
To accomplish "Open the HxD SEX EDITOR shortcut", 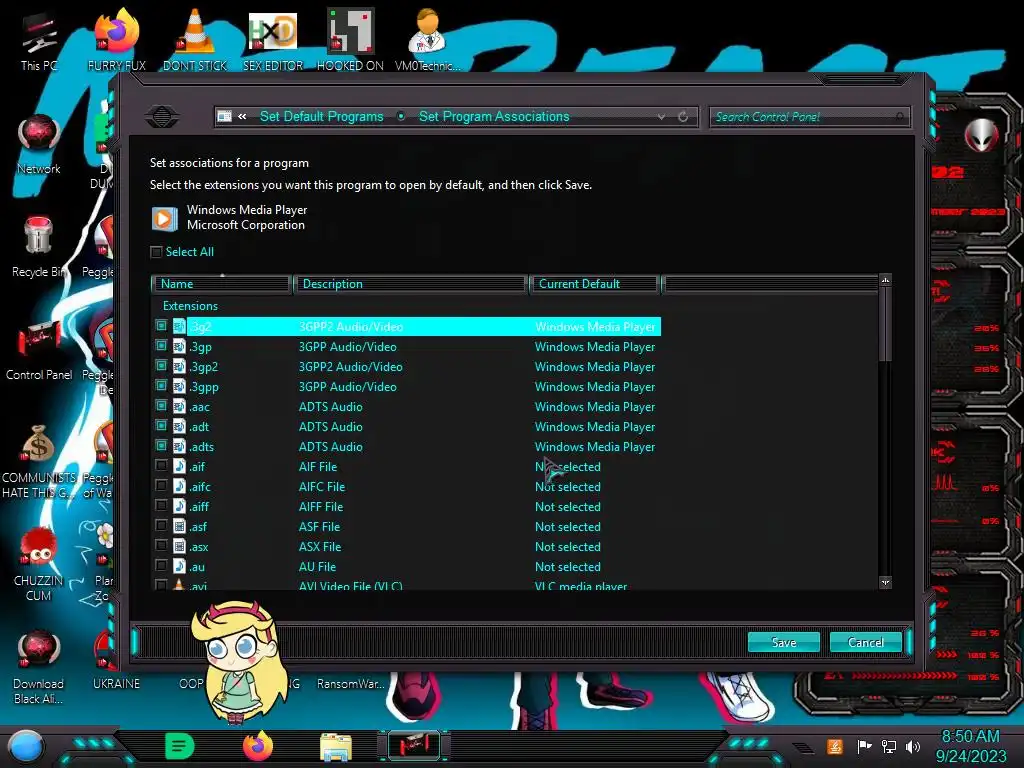I will (x=273, y=41).
